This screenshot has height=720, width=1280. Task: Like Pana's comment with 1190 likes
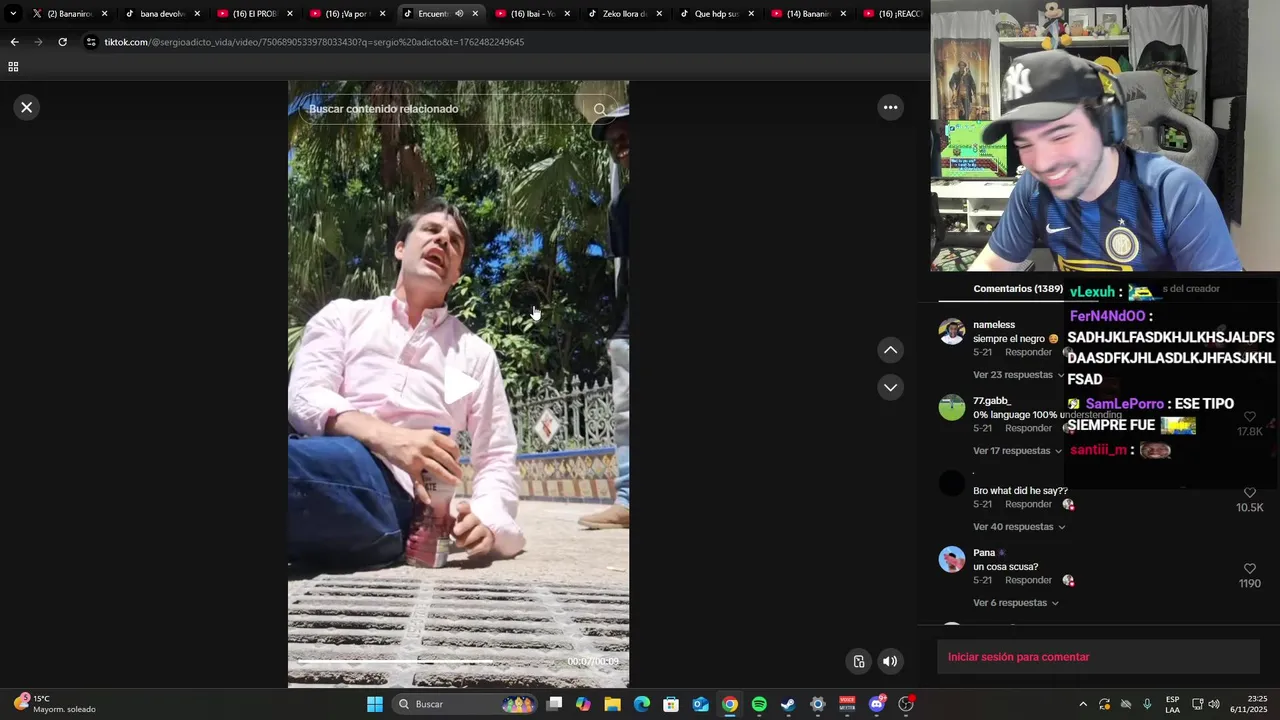[x=1250, y=569]
